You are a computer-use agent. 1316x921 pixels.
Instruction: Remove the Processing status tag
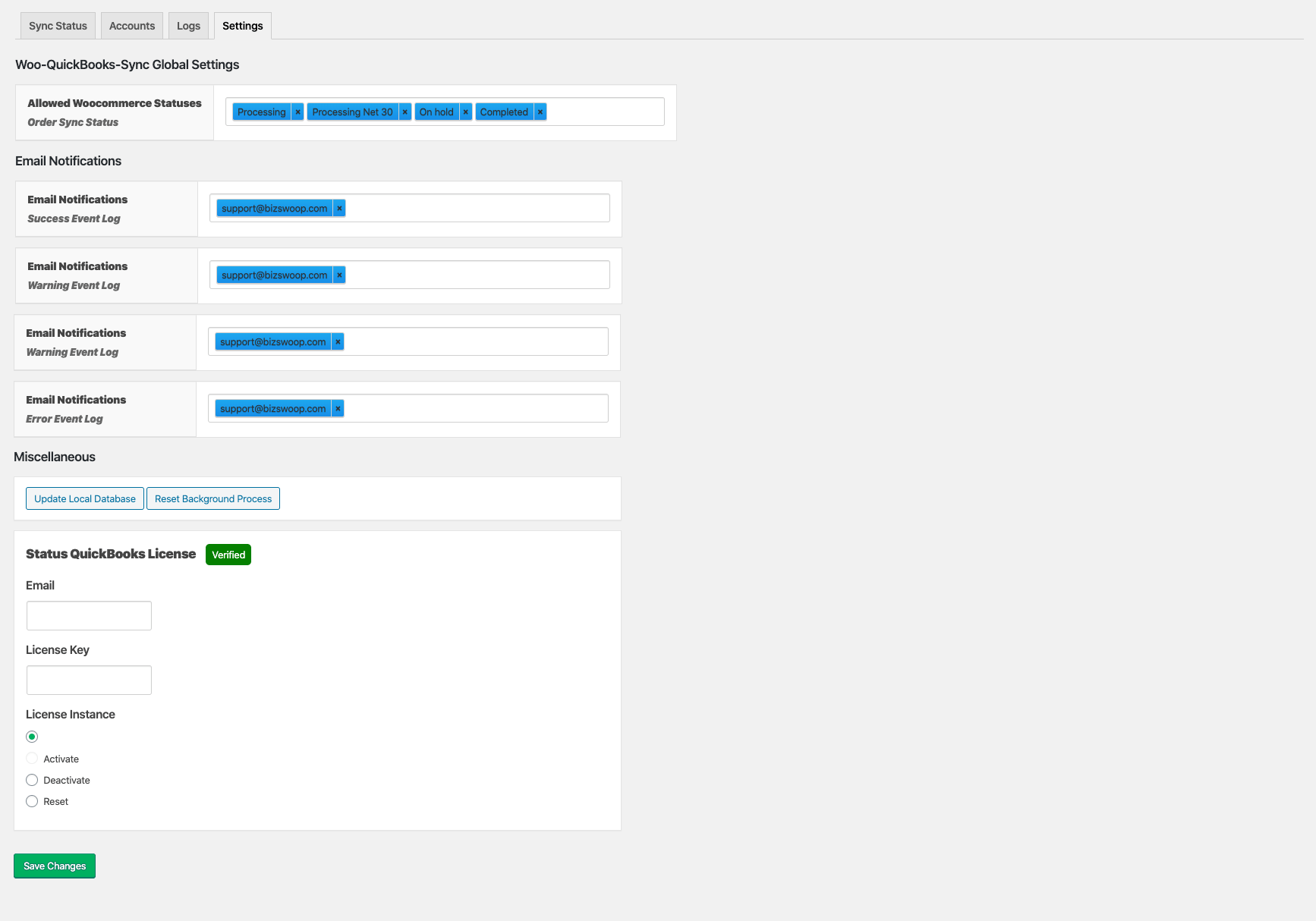pos(298,112)
